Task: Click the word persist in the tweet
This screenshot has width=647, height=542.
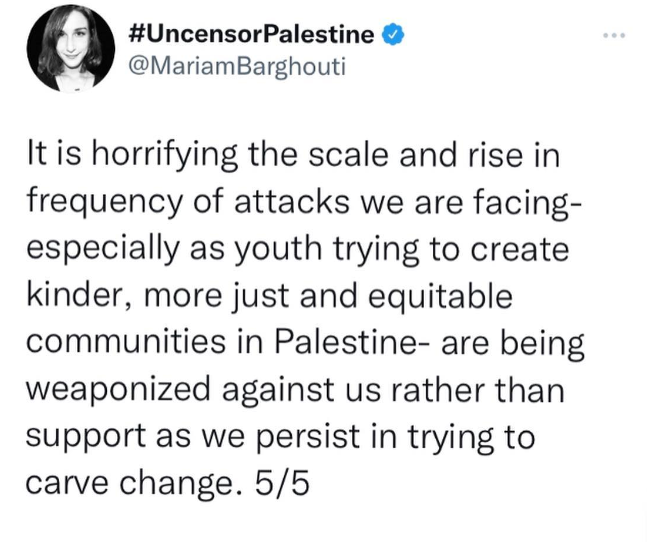Action: 308,436
